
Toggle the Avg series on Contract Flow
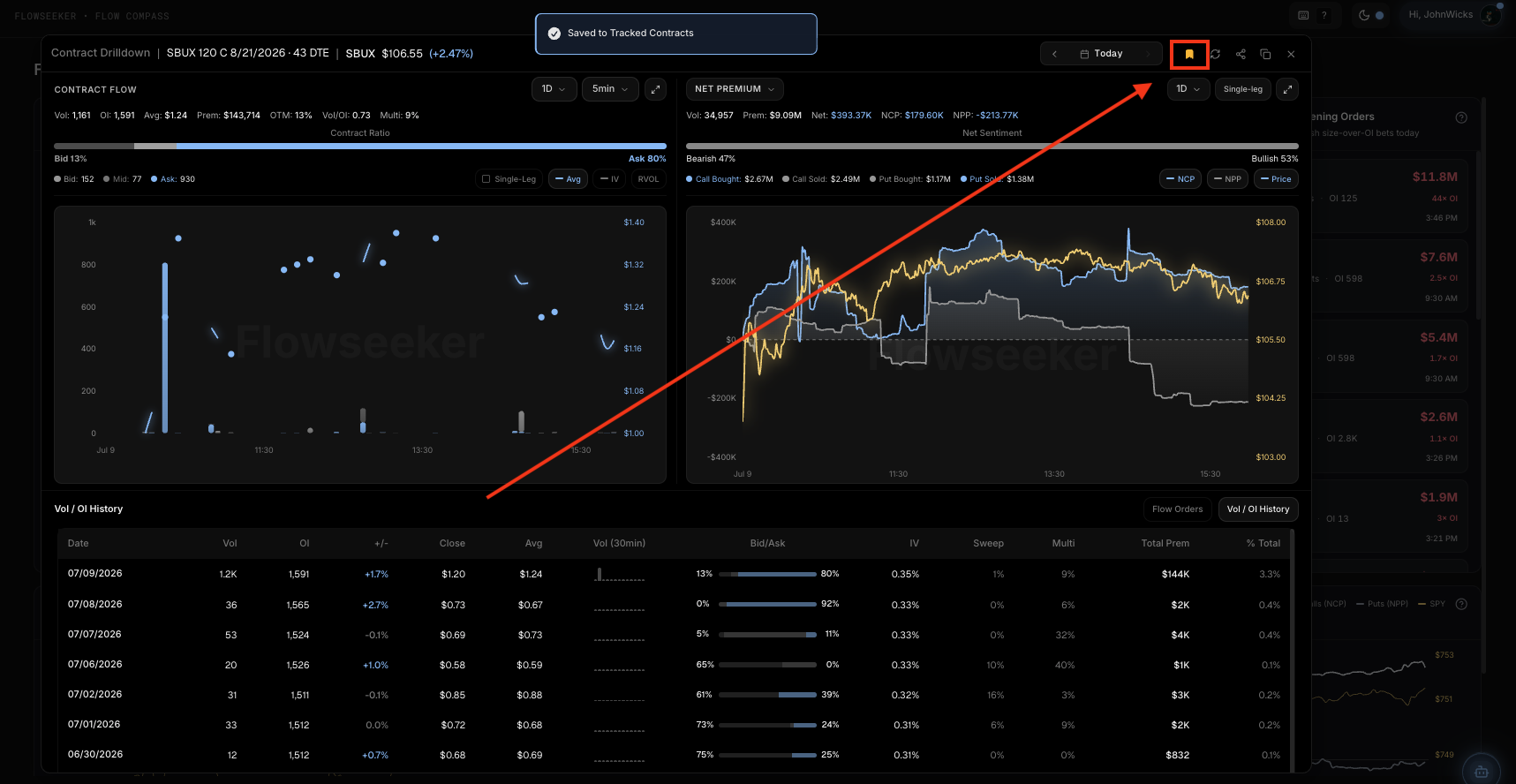(x=568, y=179)
